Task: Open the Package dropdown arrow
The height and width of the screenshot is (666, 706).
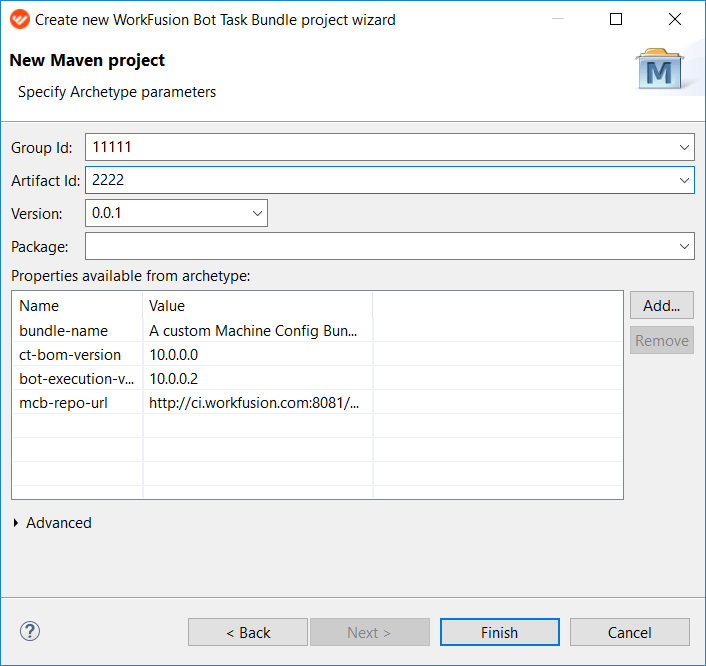Action: pos(684,246)
